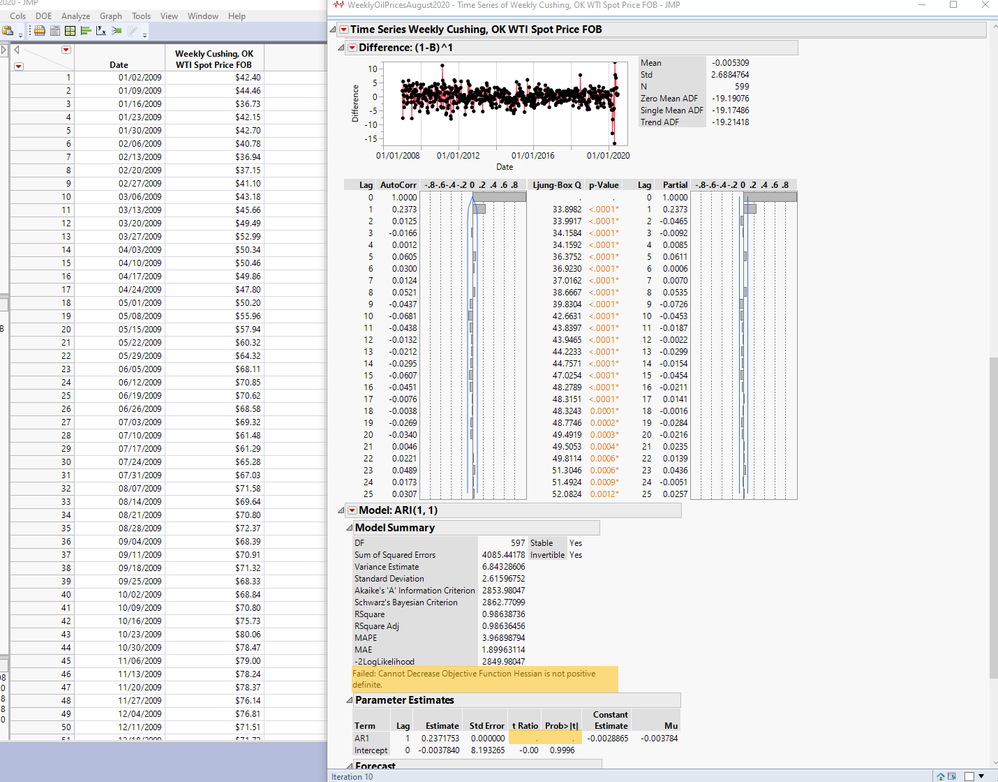This screenshot has width=998, height=782.
Task: Click the Distribution icon in the toolbar
Action: click(86, 32)
